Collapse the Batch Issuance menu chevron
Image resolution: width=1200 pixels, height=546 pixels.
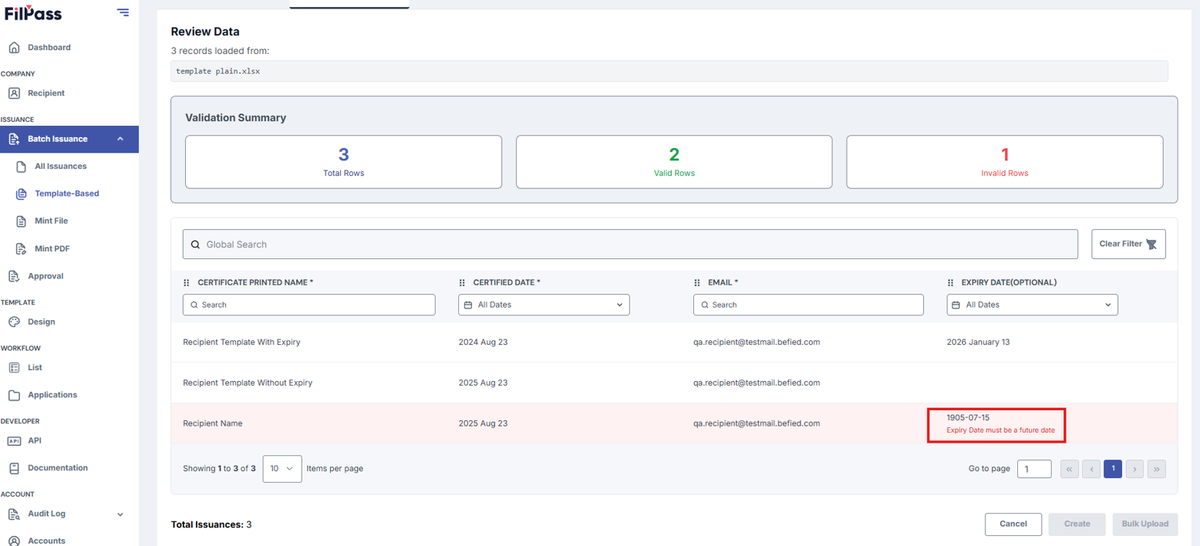(120, 139)
